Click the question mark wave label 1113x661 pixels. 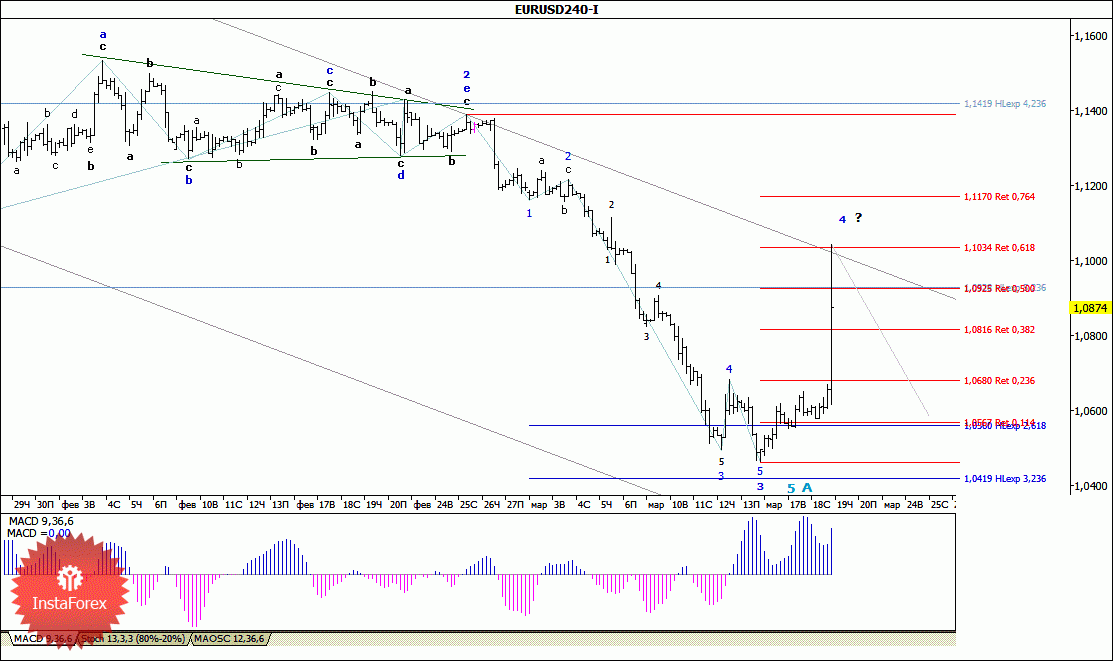(858, 218)
